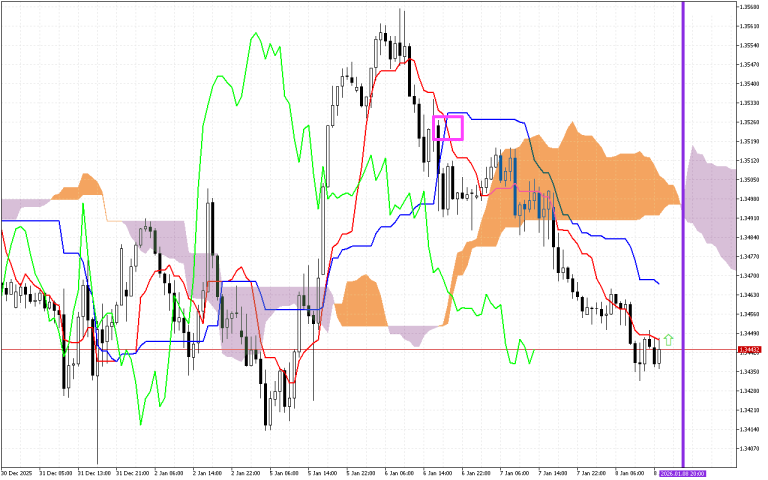Click the 2 Jan 22:00 time label

coord(245,473)
